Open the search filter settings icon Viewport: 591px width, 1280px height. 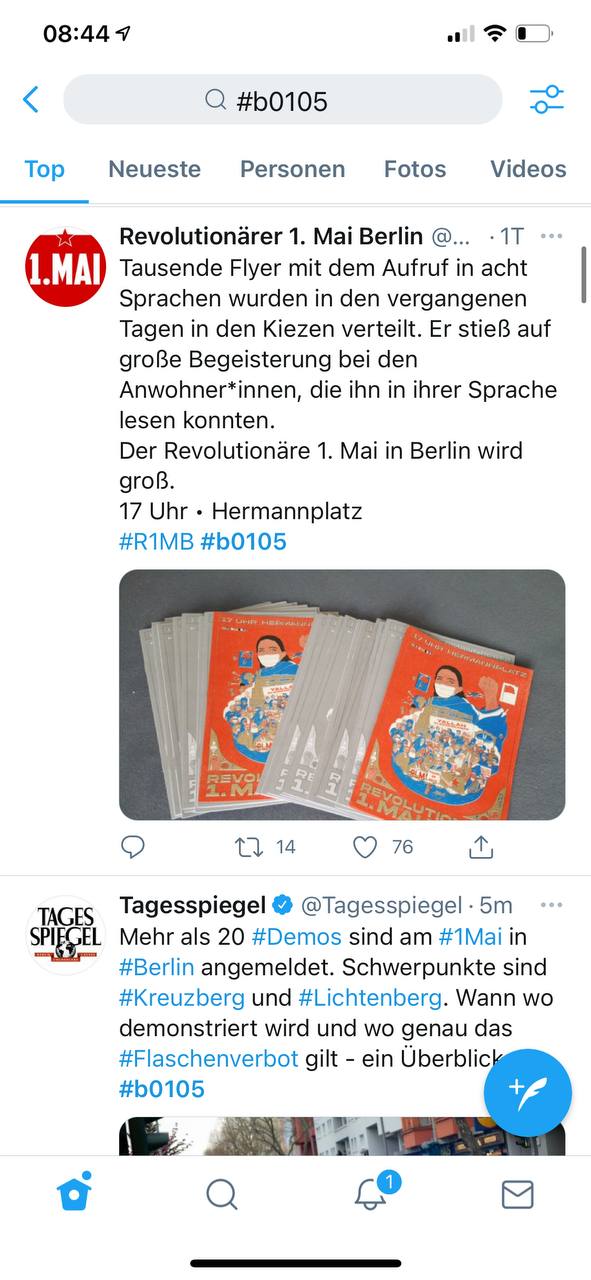546,100
